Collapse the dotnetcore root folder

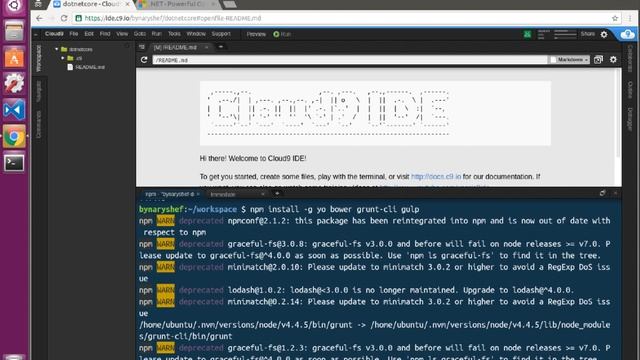click(57, 49)
